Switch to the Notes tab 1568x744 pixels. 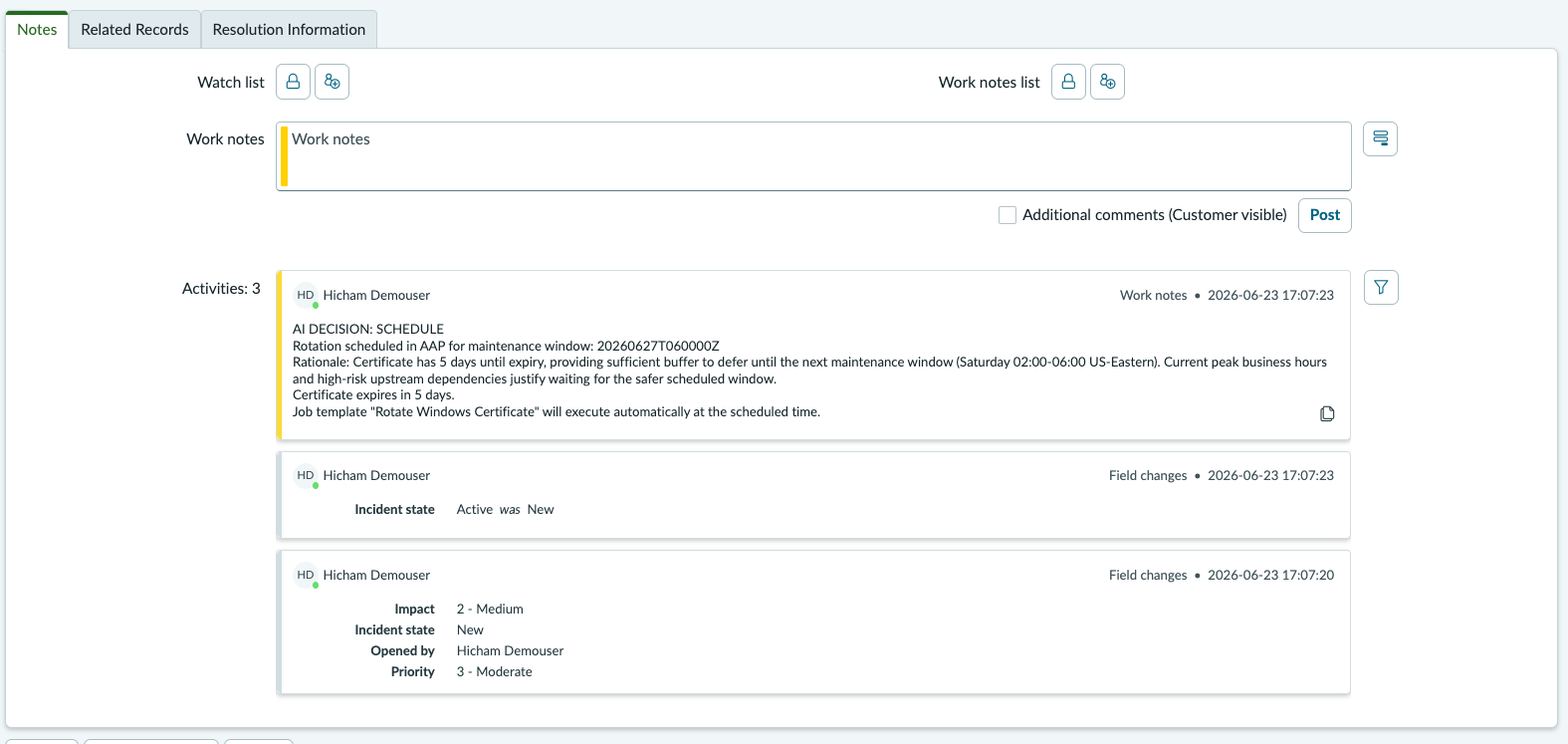37,29
